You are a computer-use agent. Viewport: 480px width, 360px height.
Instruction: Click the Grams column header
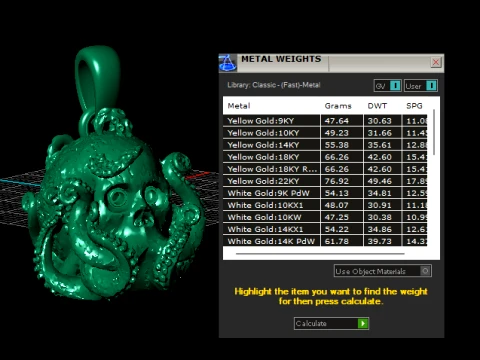338,106
